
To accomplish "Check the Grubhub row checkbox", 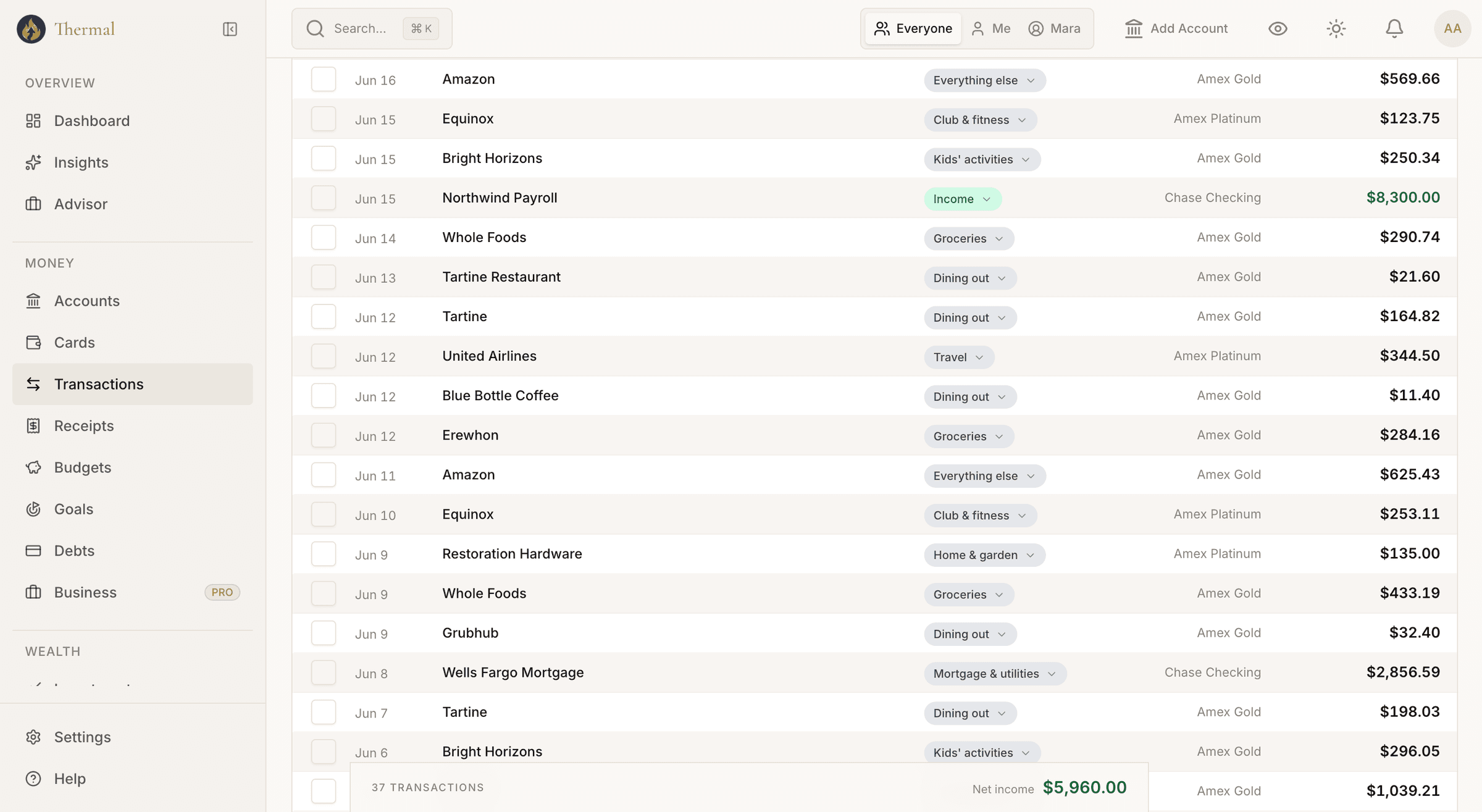I will 324,633.
